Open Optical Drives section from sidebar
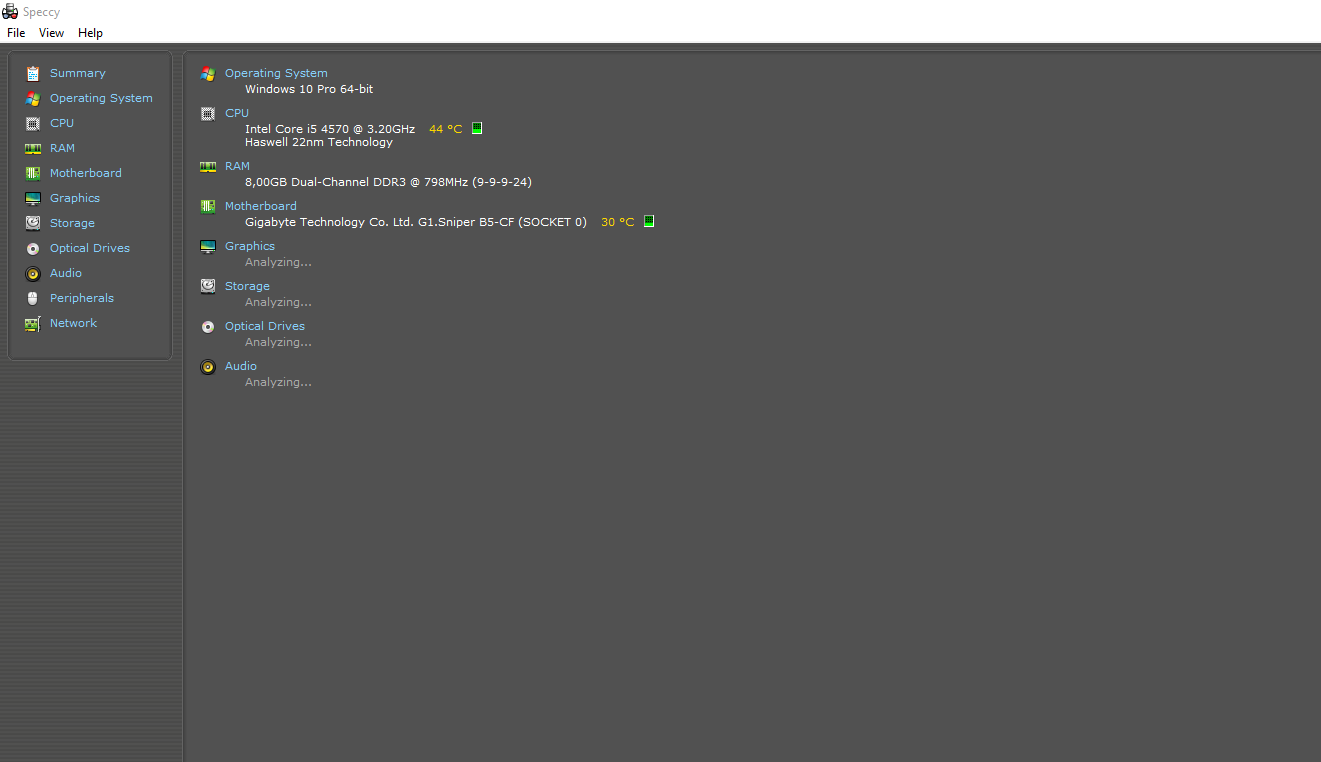The image size is (1321, 762). tap(90, 248)
